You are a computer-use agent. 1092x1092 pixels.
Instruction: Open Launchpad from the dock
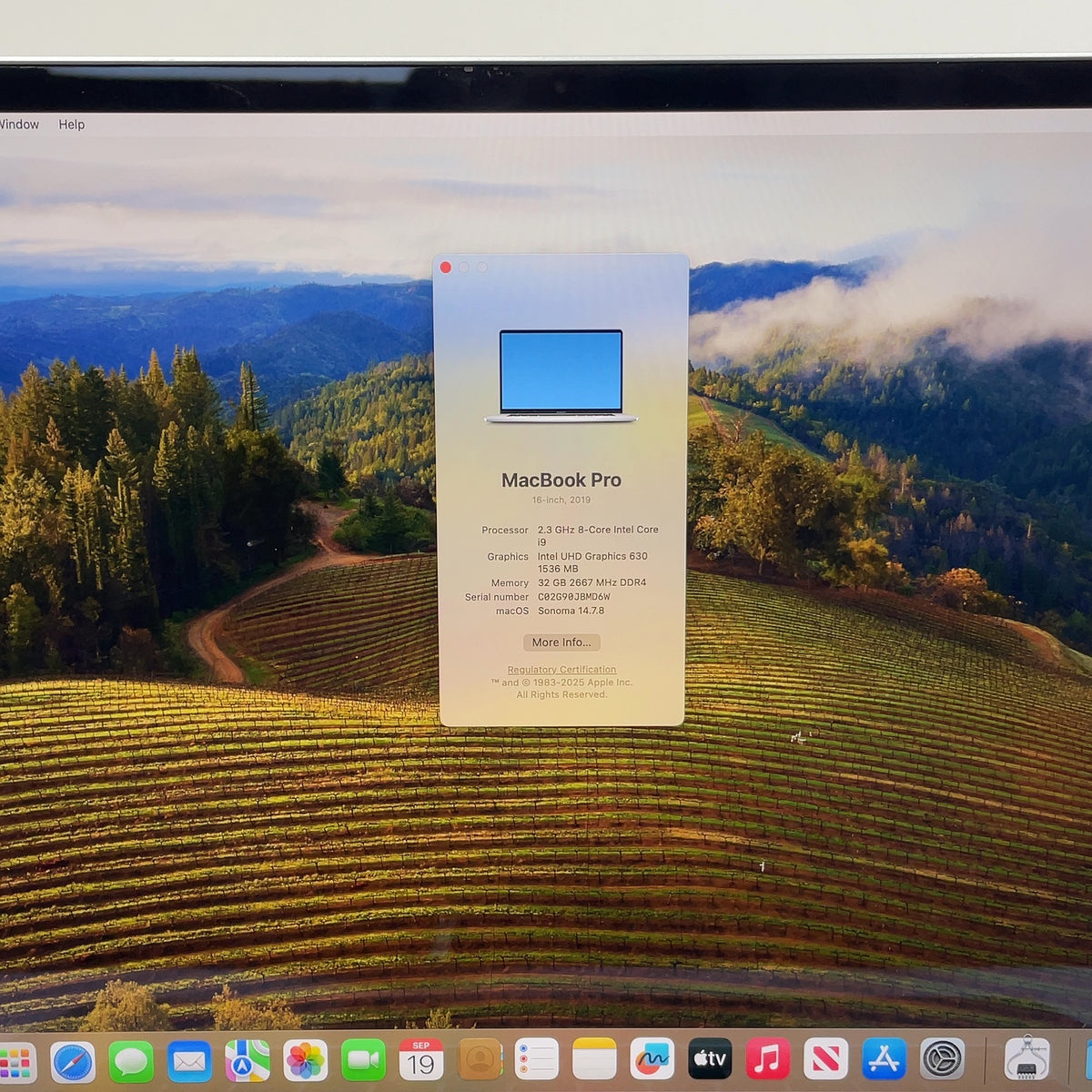(x=15, y=1061)
